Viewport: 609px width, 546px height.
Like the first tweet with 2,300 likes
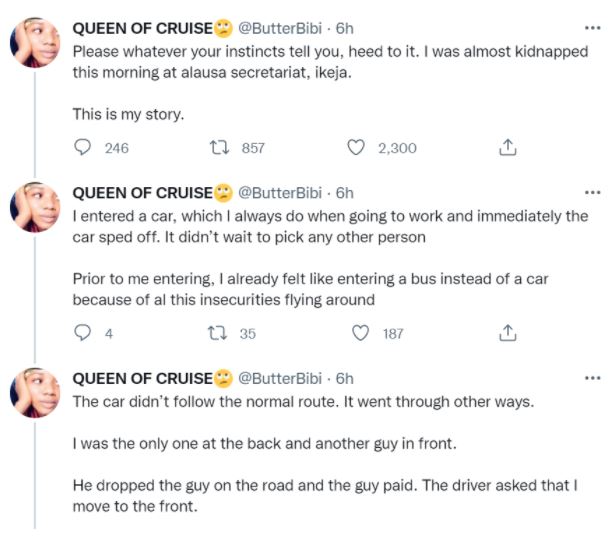click(356, 148)
